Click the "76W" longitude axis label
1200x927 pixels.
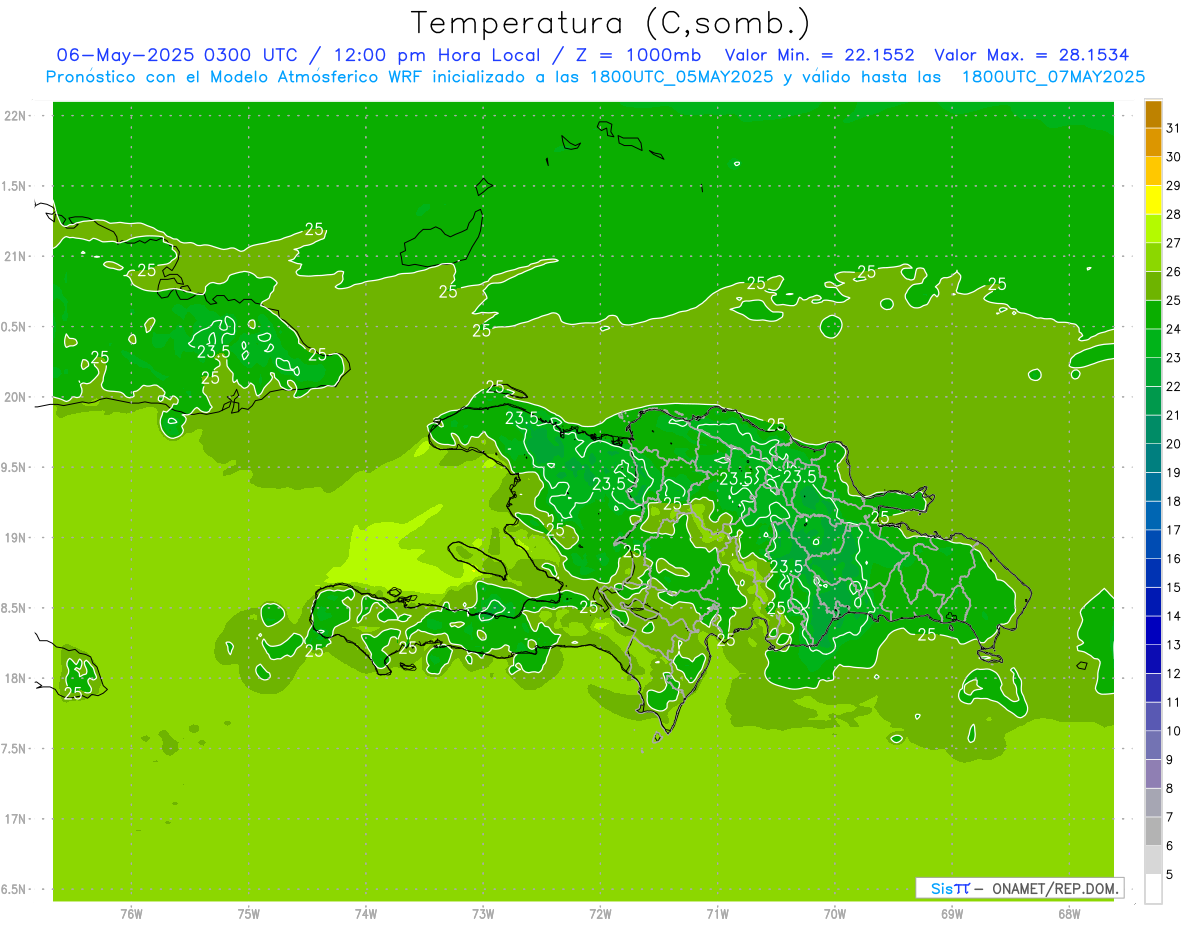pos(131,914)
